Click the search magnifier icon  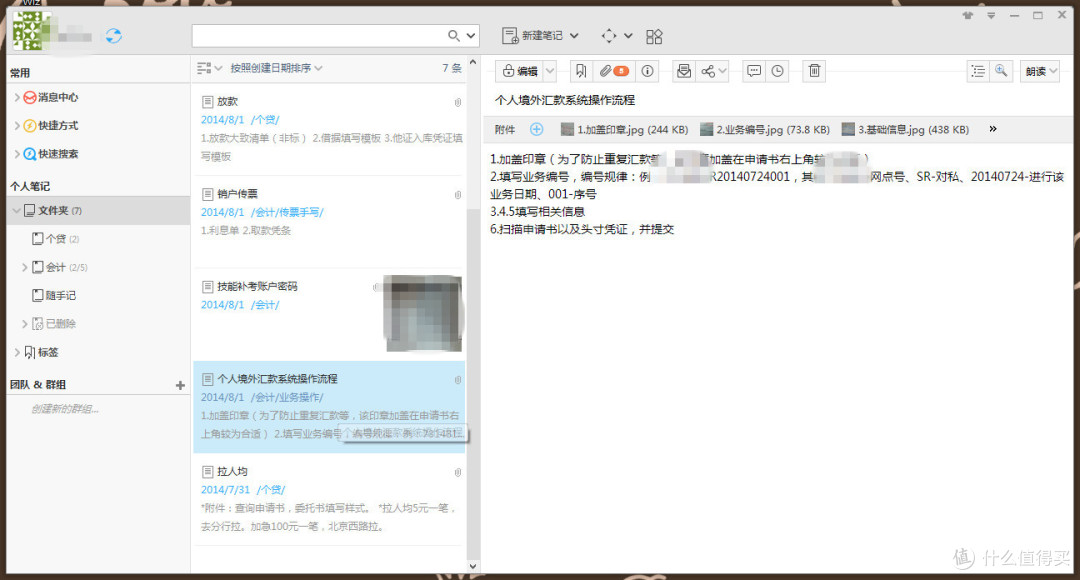(453, 35)
